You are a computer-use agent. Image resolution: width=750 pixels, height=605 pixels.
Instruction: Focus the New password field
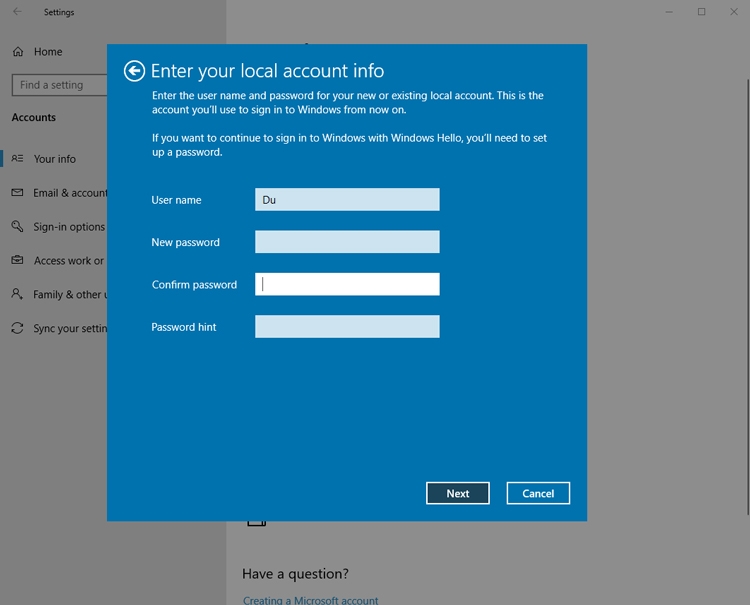pyautogui.click(x=347, y=242)
